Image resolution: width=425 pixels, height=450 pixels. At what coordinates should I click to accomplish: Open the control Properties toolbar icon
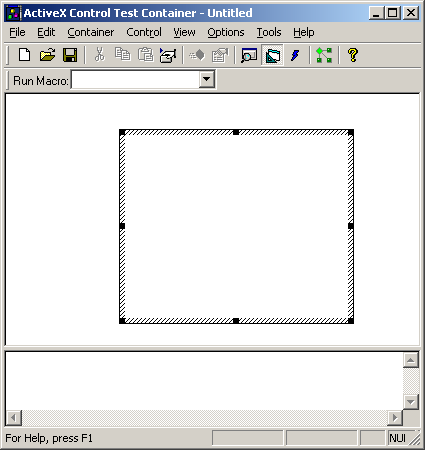220,55
